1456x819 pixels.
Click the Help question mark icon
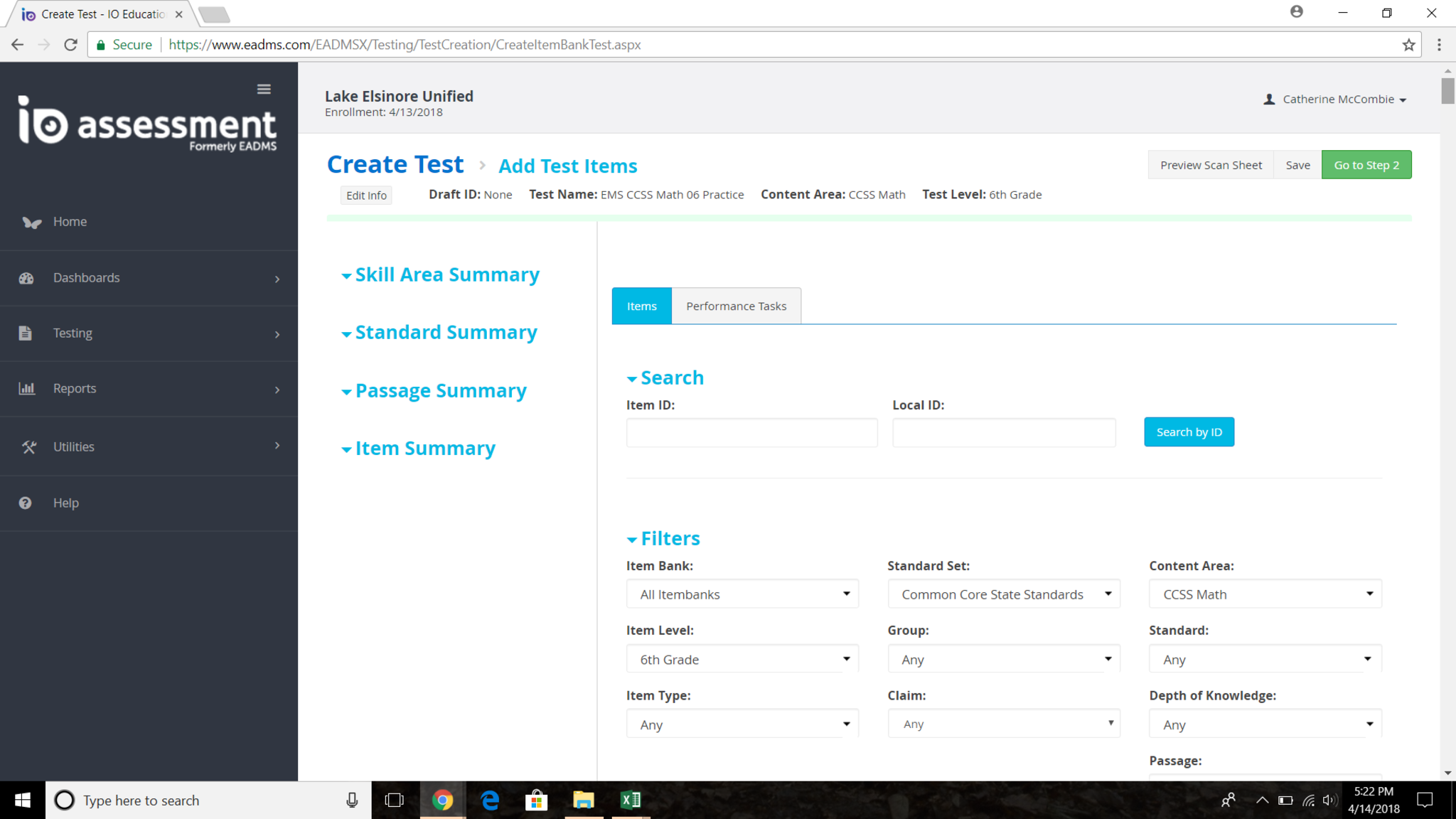[x=26, y=503]
